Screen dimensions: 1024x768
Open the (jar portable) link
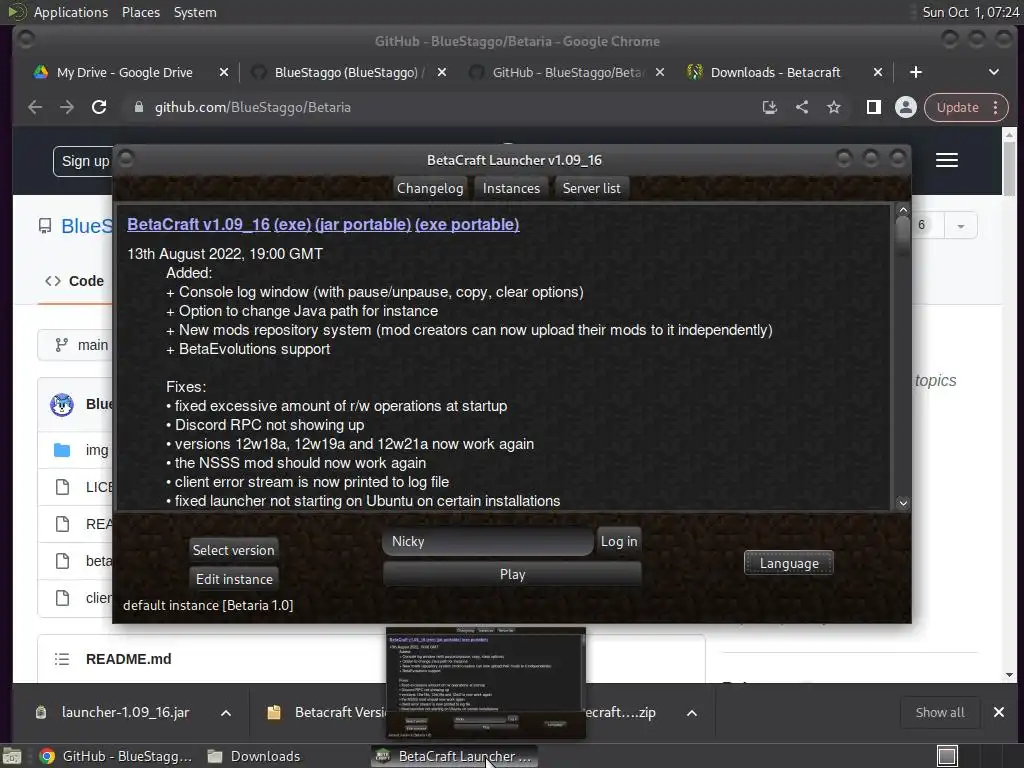[x=363, y=225]
